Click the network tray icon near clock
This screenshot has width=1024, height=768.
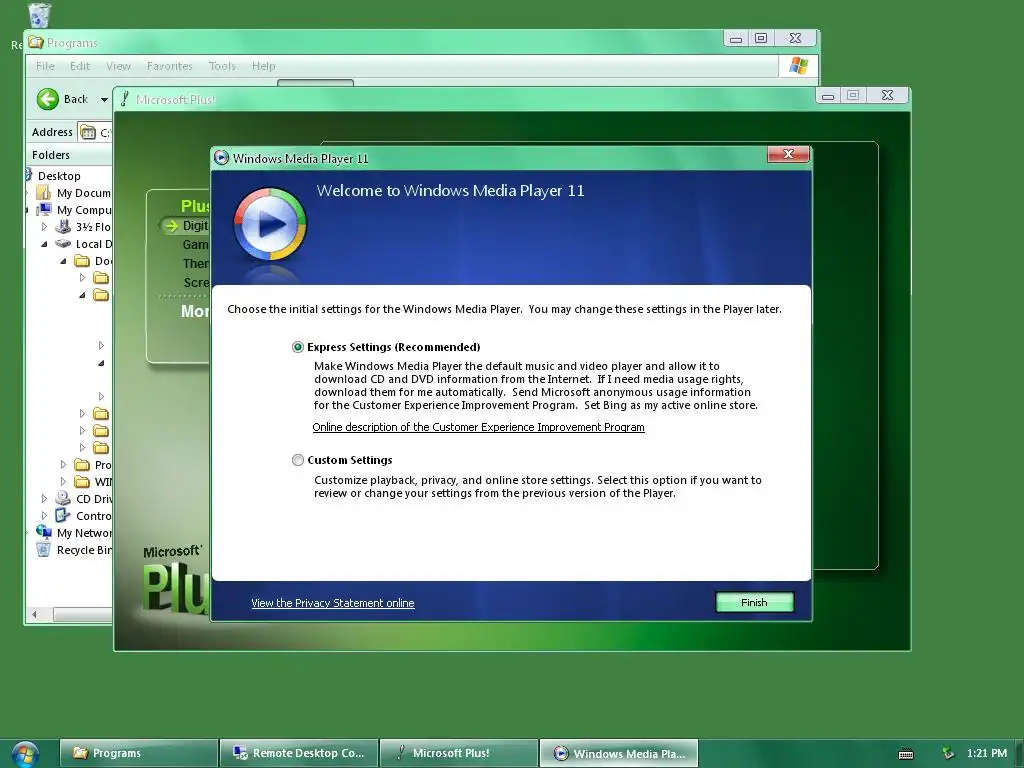tap(948, 753)
